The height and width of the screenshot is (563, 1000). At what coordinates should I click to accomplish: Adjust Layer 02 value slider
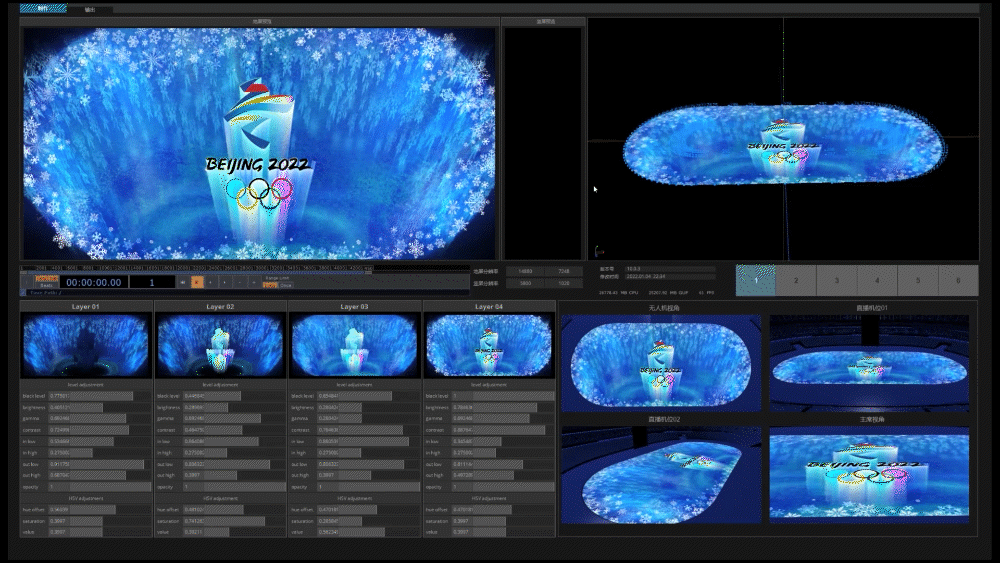pos(234,532)
